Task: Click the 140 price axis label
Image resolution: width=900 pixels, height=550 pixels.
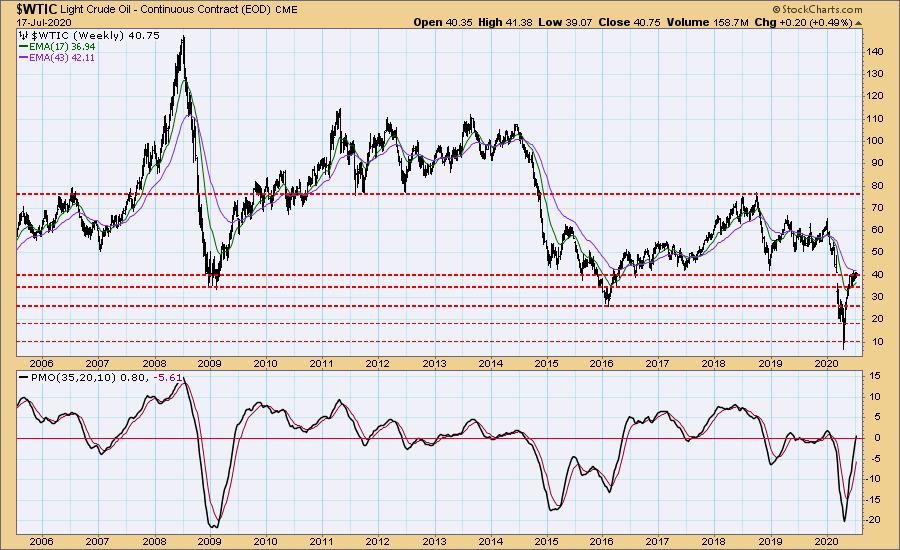Action: pos(875,52)
